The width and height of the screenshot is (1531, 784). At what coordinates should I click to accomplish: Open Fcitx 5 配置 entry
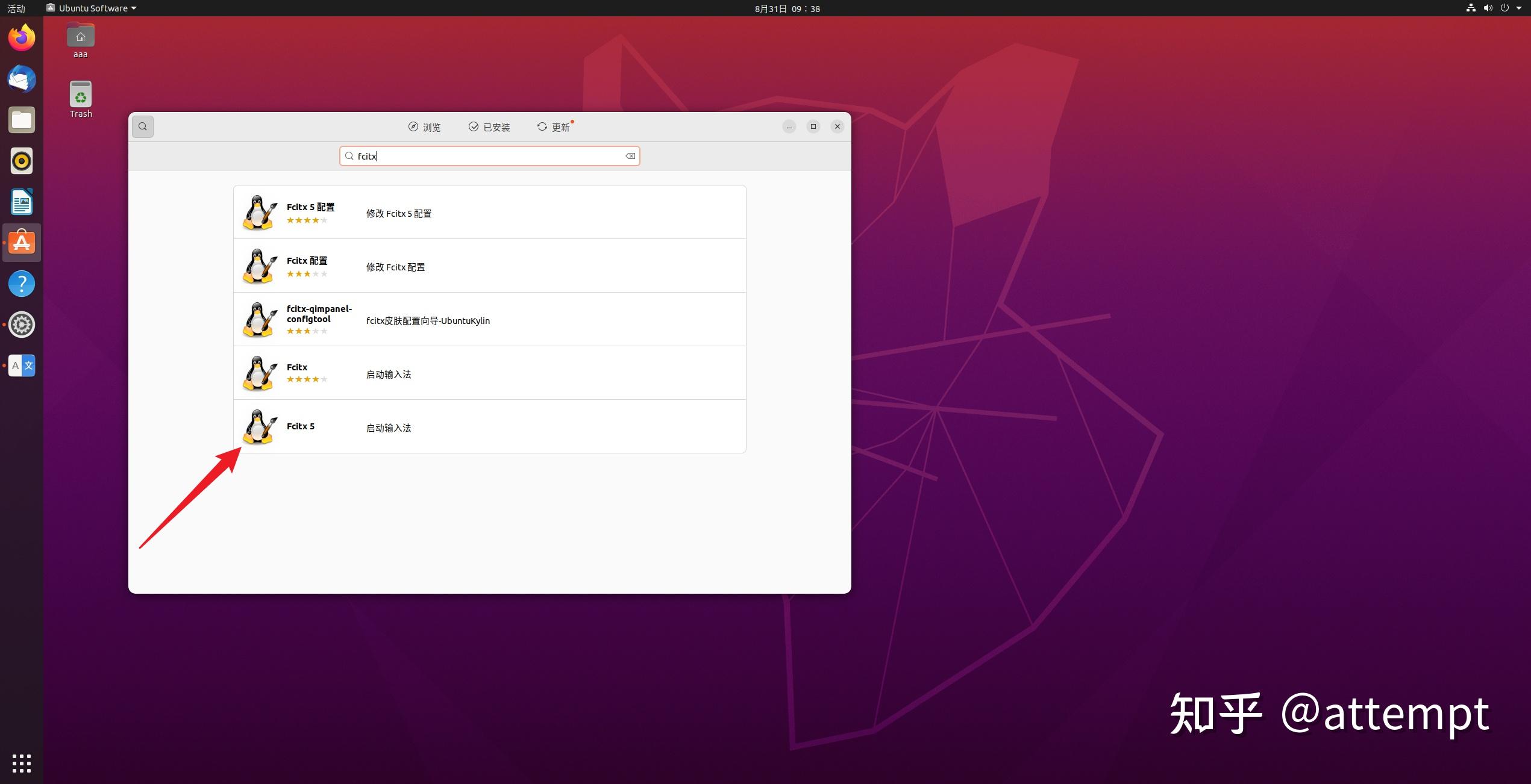pos(489,212)
